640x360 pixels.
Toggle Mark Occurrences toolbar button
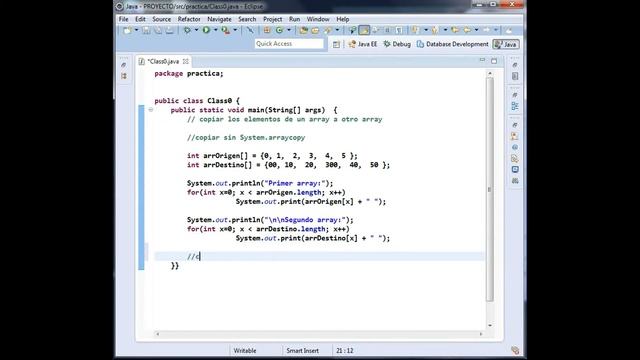[x=364, y=30]
